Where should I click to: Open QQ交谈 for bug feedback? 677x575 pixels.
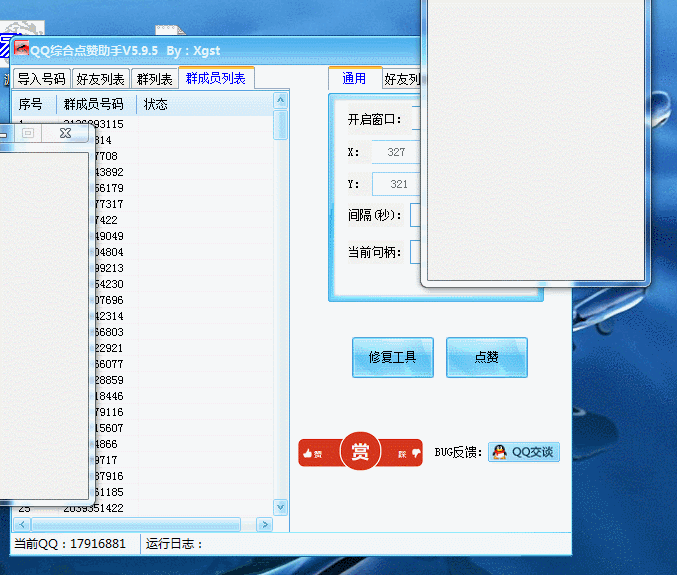[x=524, y=452]
